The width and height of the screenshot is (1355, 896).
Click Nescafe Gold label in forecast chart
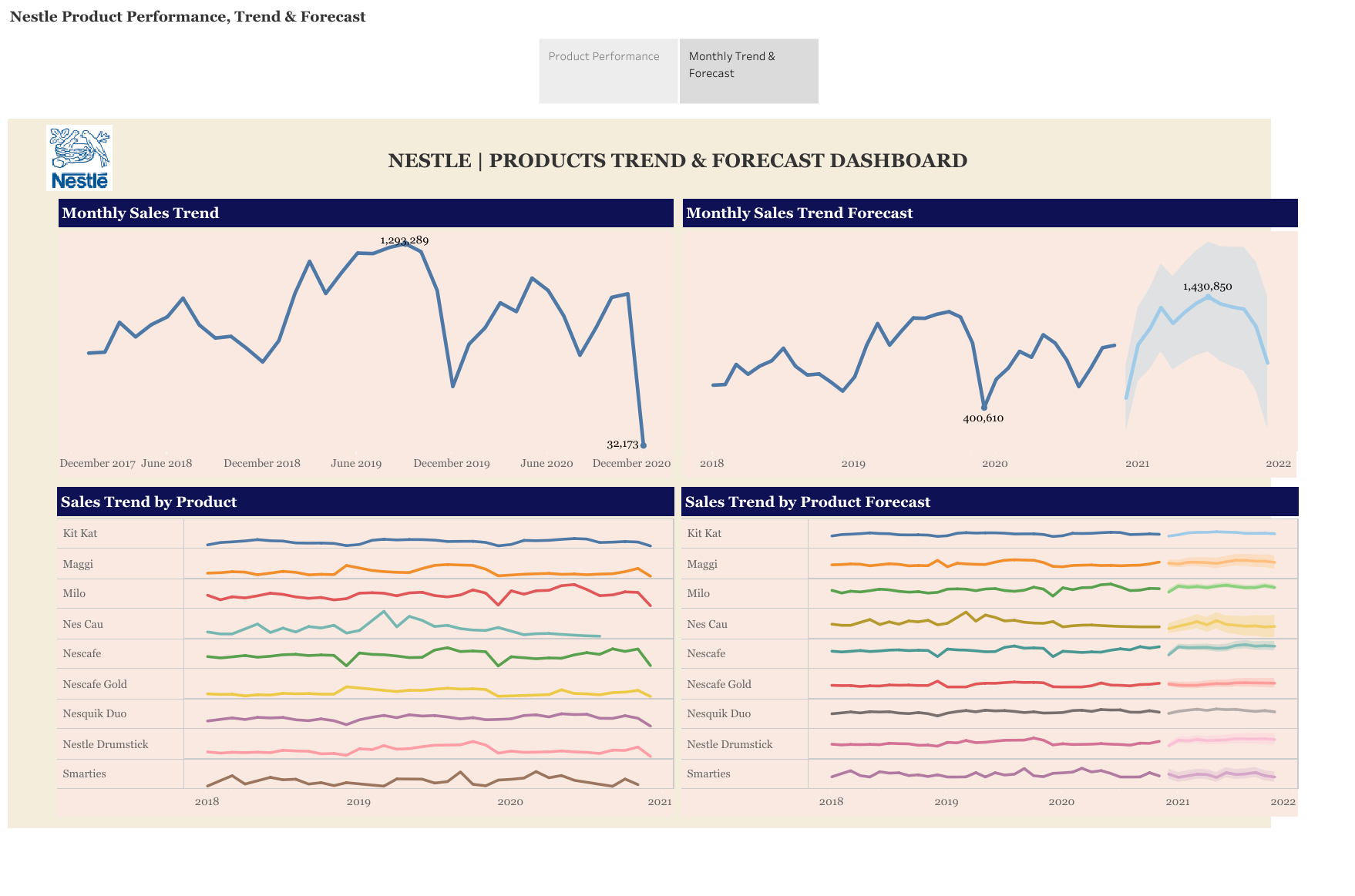(718, 684)
